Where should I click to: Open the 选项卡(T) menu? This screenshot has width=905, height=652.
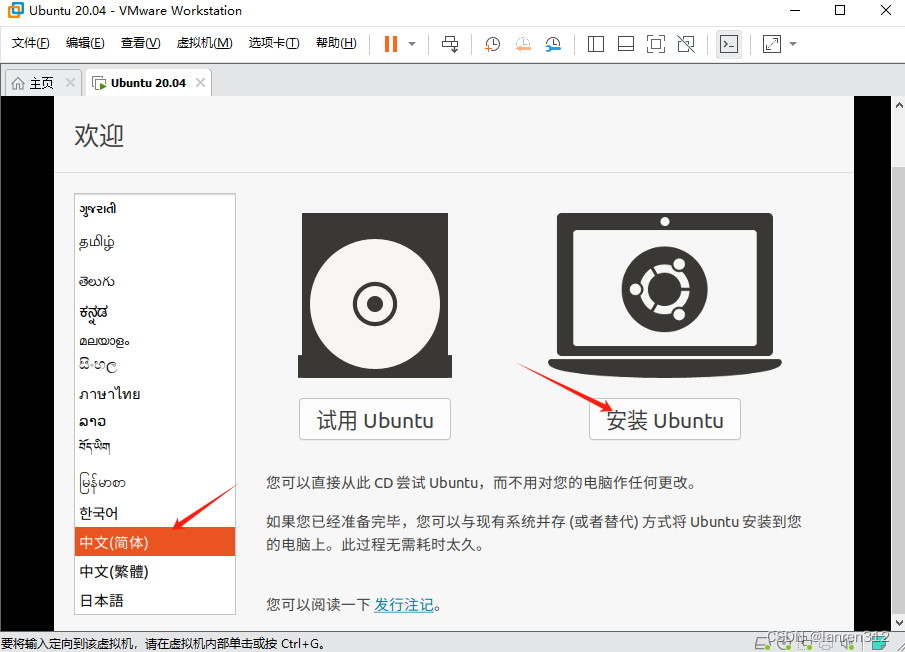pyautogui.click(x=274, y=43)
